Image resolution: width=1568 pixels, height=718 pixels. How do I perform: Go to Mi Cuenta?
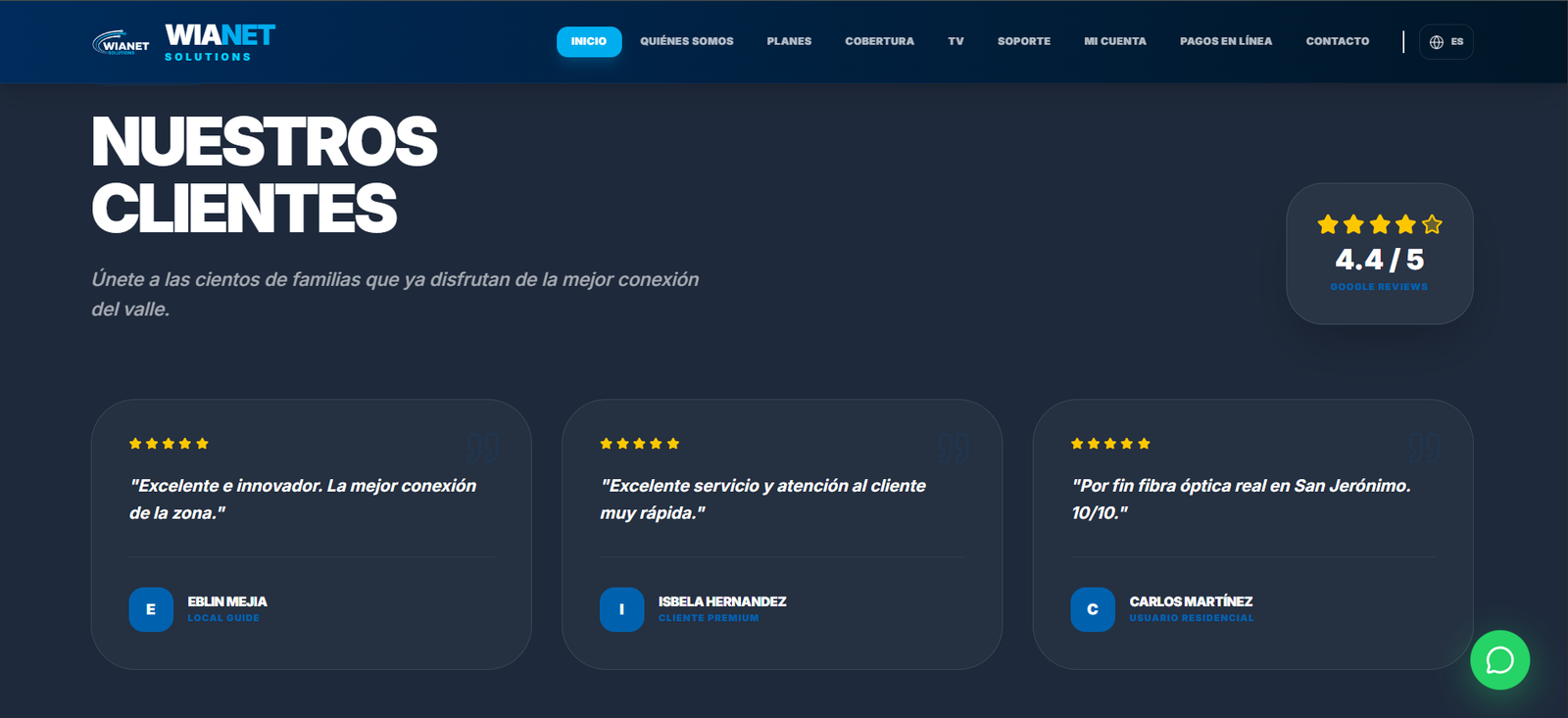click(1115, 41)
